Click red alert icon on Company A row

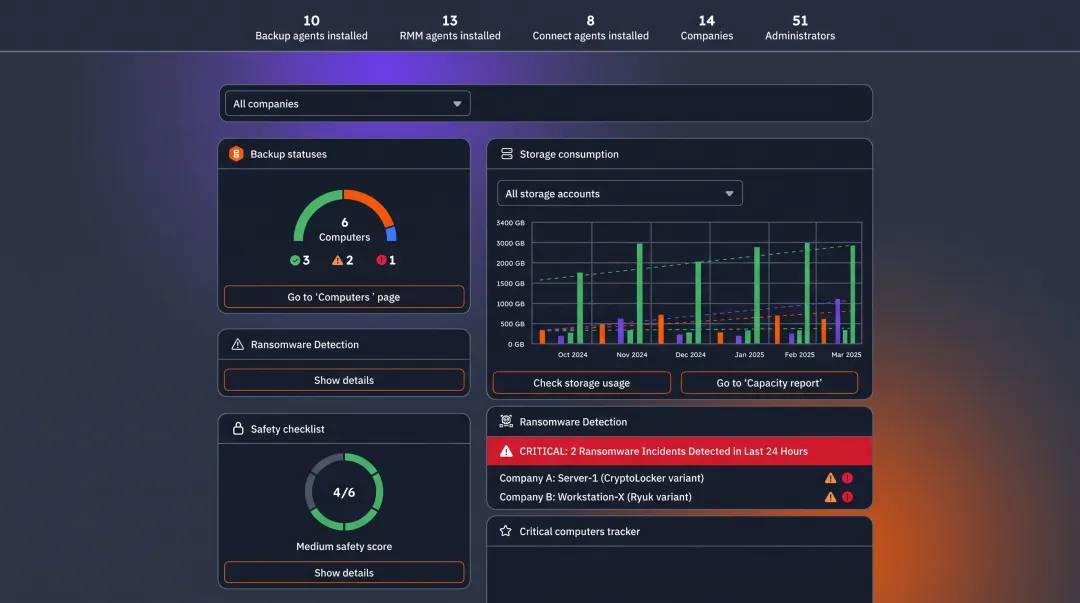pyautogui.click(x=847, y=478)
